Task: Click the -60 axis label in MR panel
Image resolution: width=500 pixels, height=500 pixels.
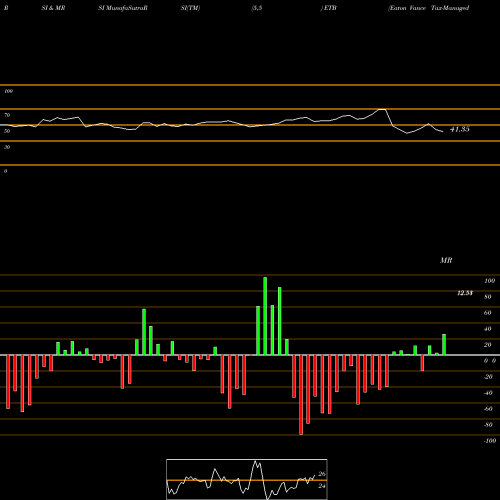Action: pyautogui.click(x=488, y=409)
